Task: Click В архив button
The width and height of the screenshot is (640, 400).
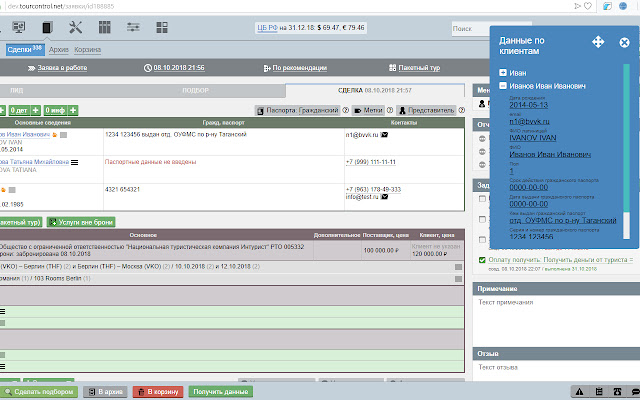Action: point(105,392)
